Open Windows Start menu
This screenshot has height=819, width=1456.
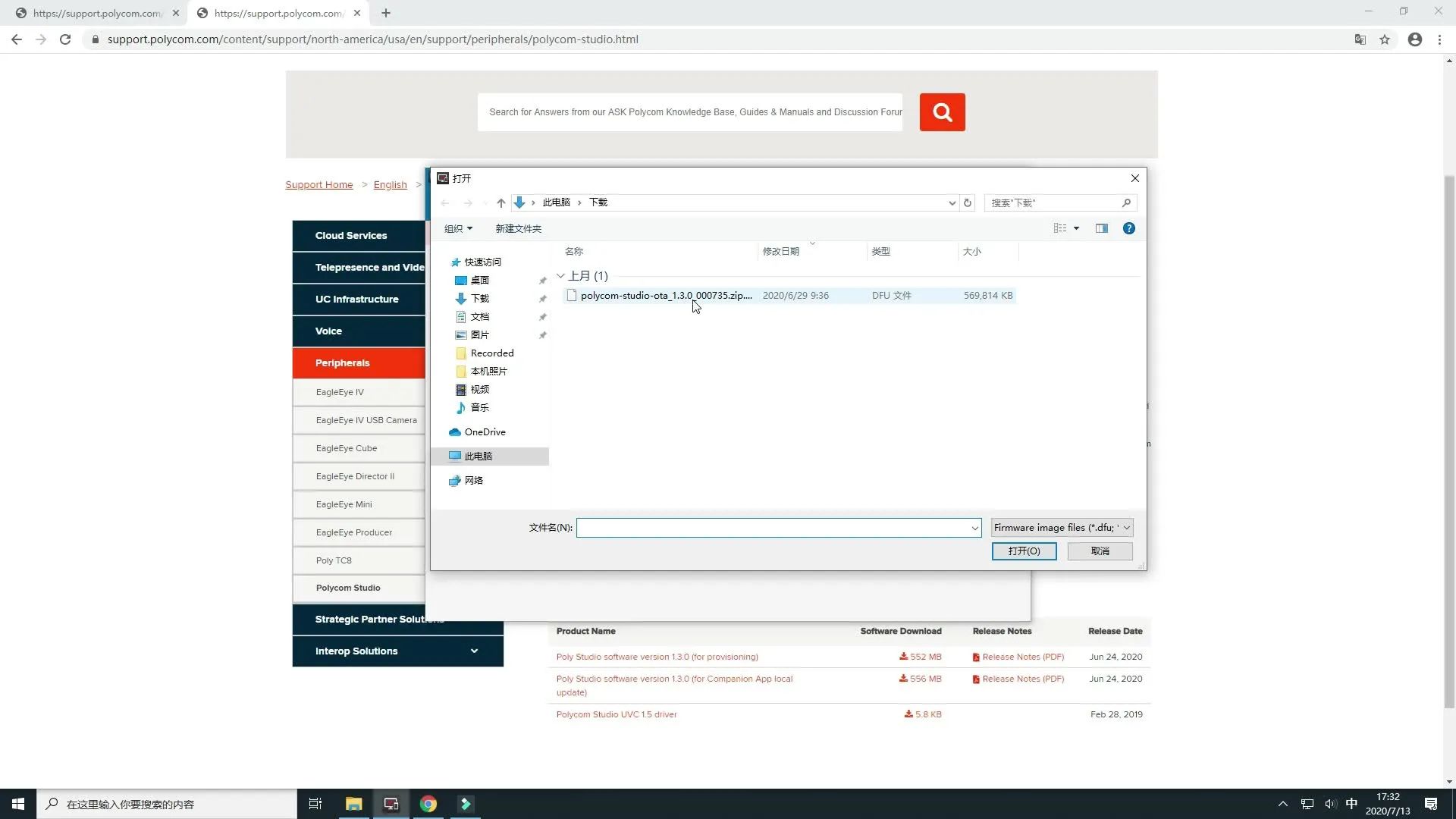coord(18,804)
